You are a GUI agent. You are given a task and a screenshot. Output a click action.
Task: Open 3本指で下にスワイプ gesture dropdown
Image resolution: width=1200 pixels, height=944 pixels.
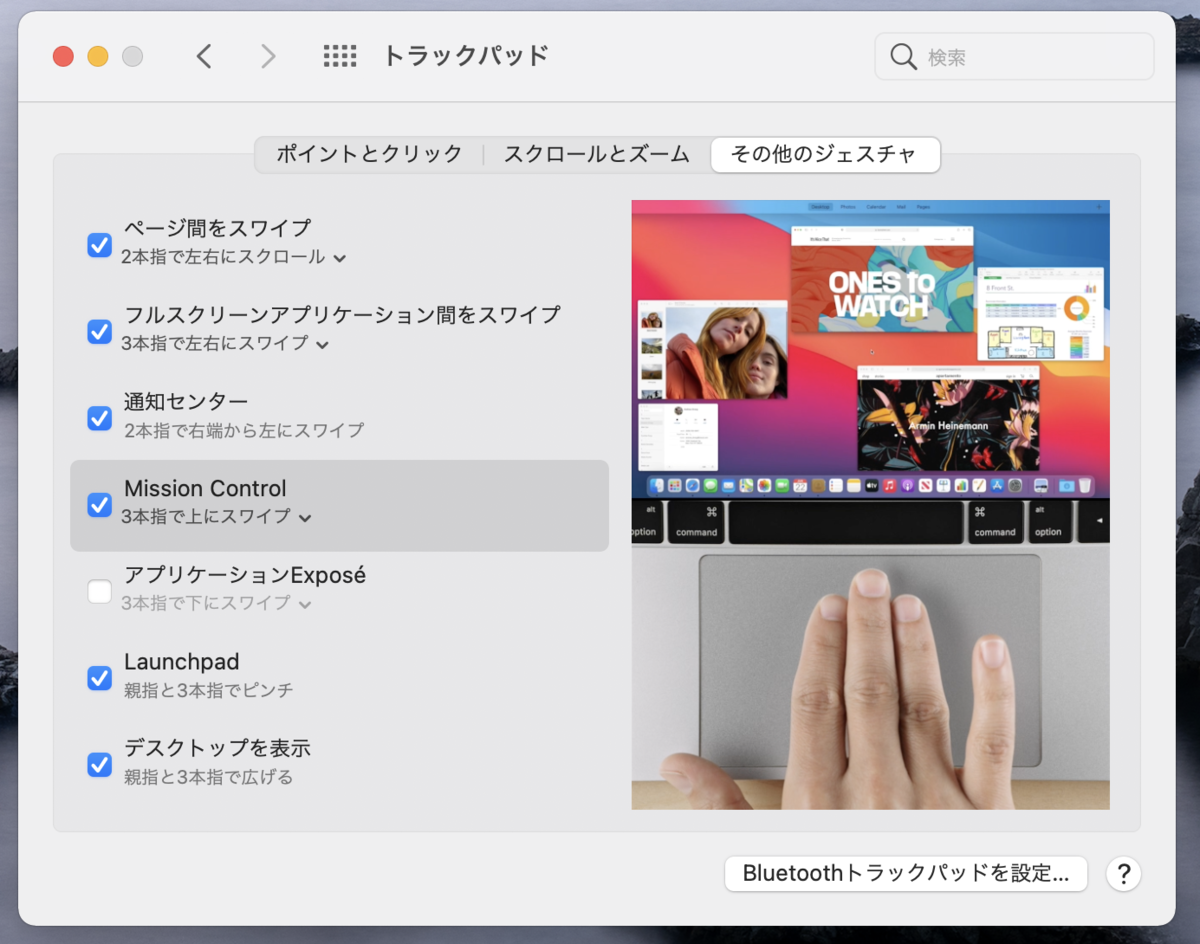click(217, 603)
